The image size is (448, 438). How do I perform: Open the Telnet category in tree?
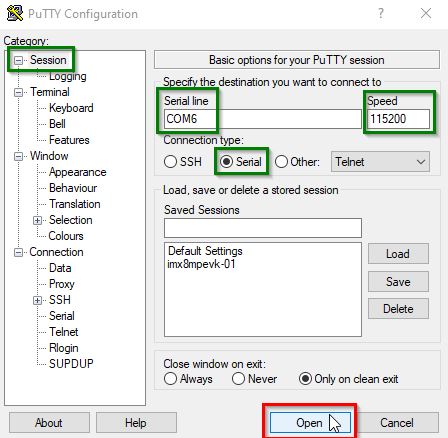tap(64, 332)
